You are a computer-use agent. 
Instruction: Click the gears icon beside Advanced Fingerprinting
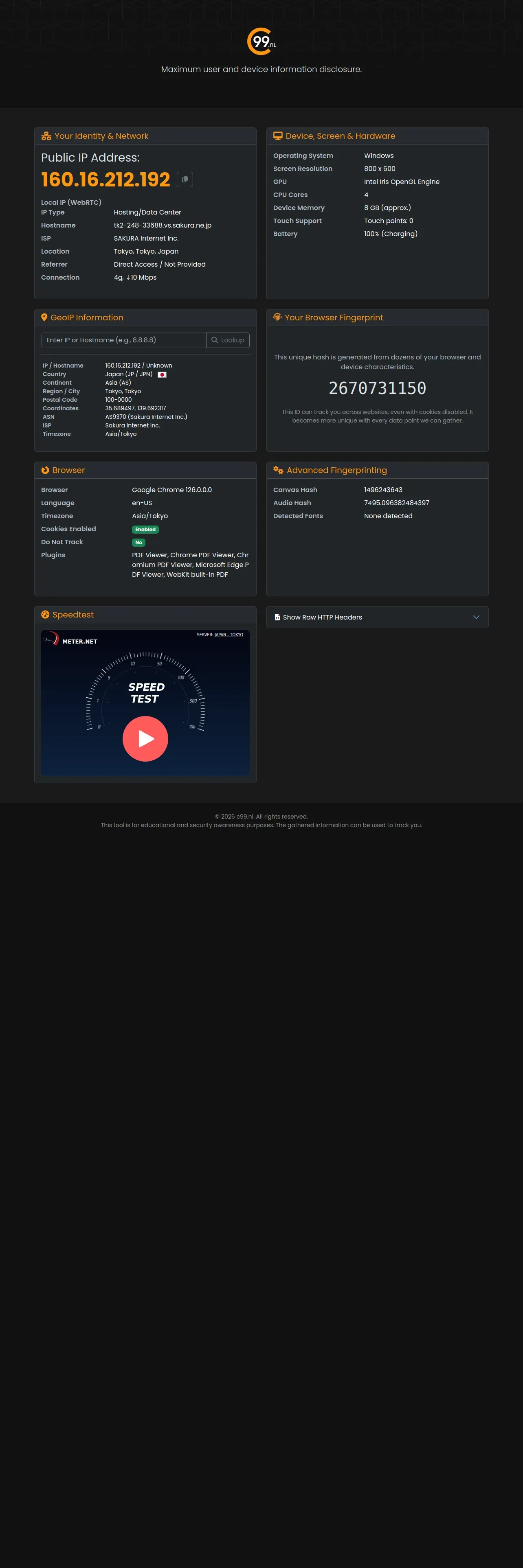(x=278, y=470)
